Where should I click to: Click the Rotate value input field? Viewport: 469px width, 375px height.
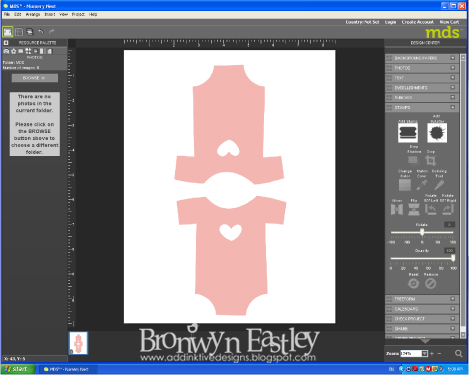tap(449, 225)
